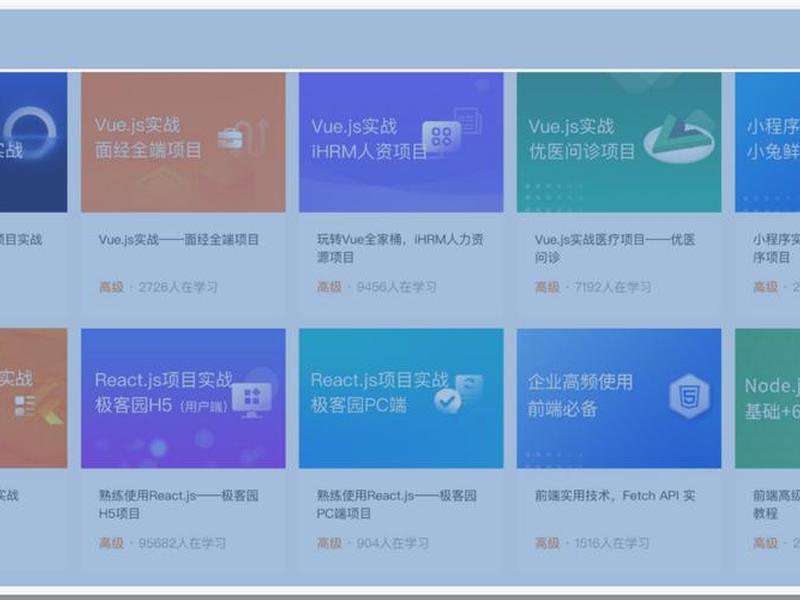Open link 前端实用技术，Fetch API 实
The image size is (800, 600).
[x=615, y=495]
